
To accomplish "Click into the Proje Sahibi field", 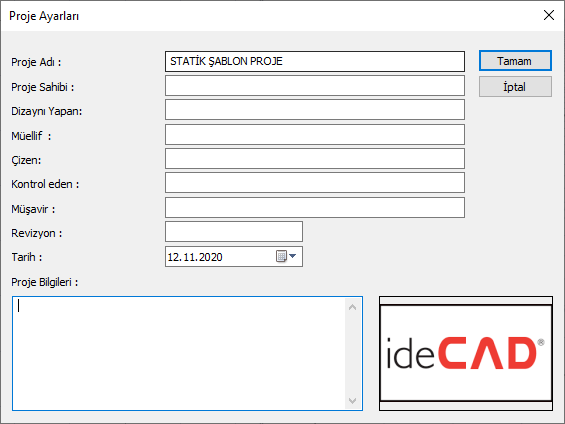I will [315, 86].
